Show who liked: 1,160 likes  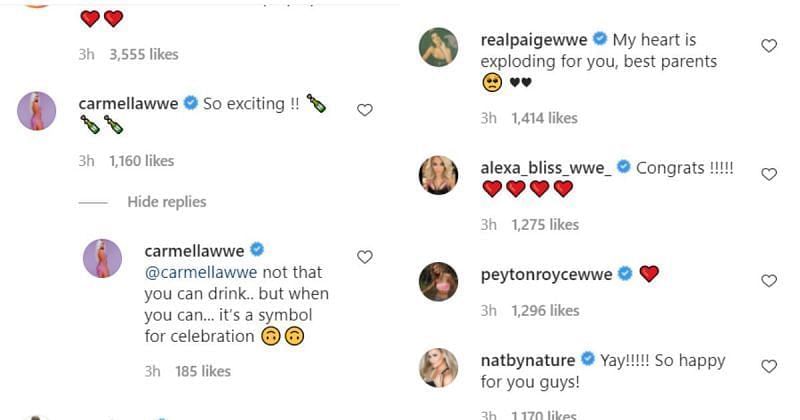(x=140, y=160)
